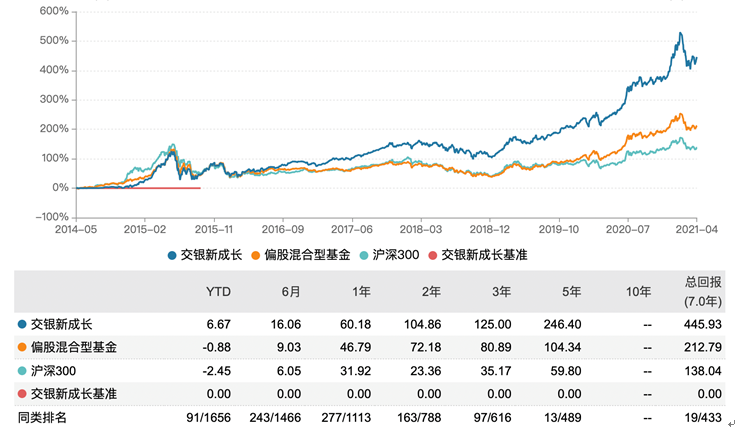
Task: Click 2-year ranking 163/788
Action: pyautogui.click(x=419, y=417)
